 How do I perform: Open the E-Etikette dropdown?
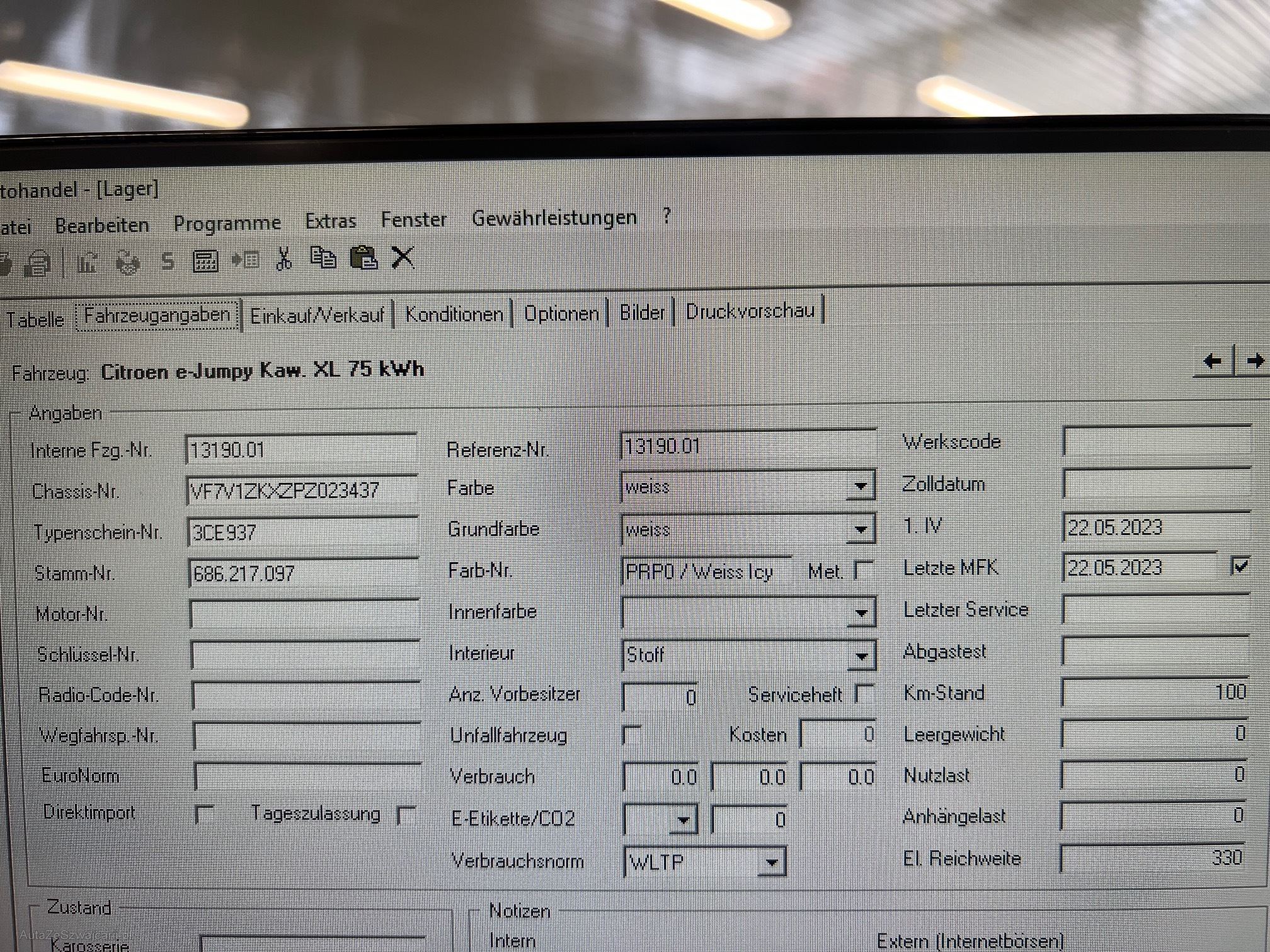tap(684, 820)
